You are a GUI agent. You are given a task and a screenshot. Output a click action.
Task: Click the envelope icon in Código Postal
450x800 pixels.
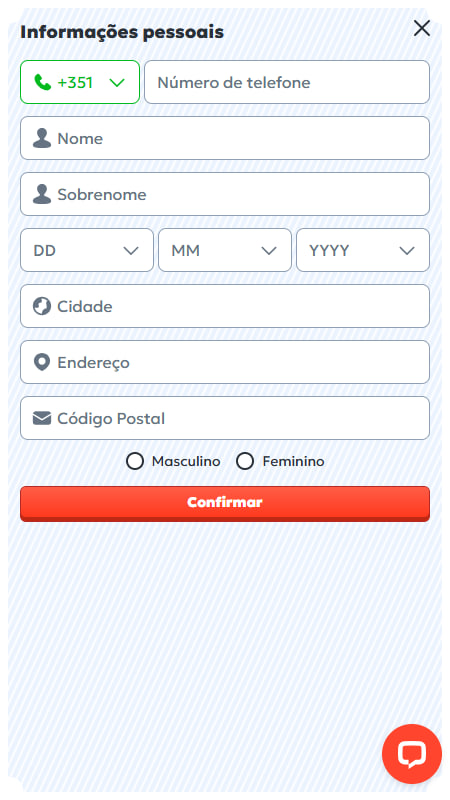[42, 418]
